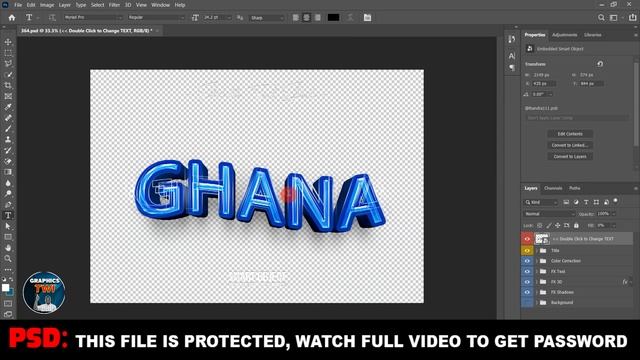The width and height of the screenshot is (640, 360).
Task: Select the Zoom tool
Action: [8, 258]
